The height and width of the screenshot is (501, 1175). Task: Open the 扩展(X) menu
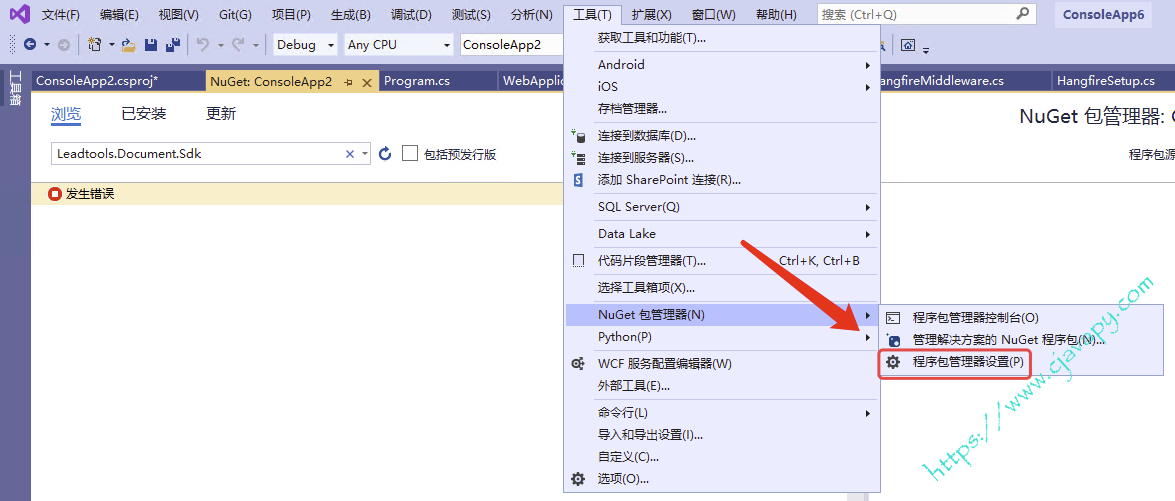pyautogui.click(x=651, y=14)
